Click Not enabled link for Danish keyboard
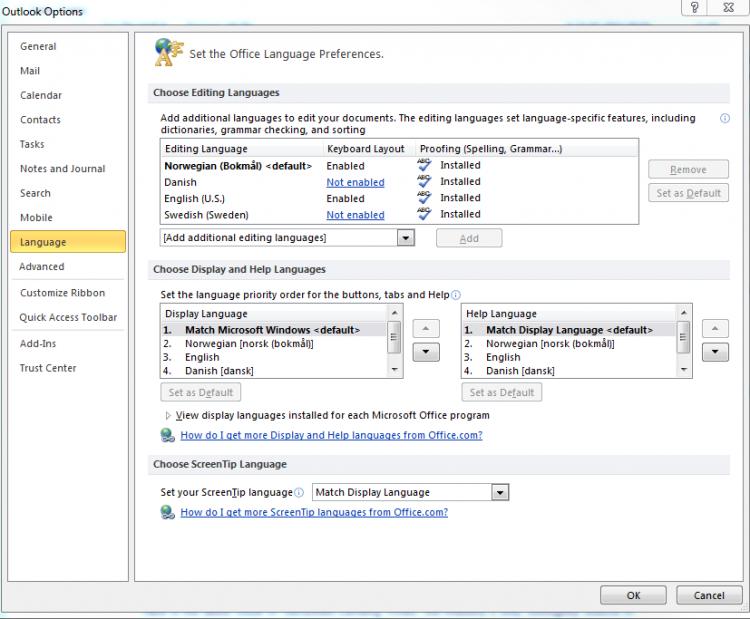Image resolution: width=750 pixels, height=619 pixels. pos(355,183)
